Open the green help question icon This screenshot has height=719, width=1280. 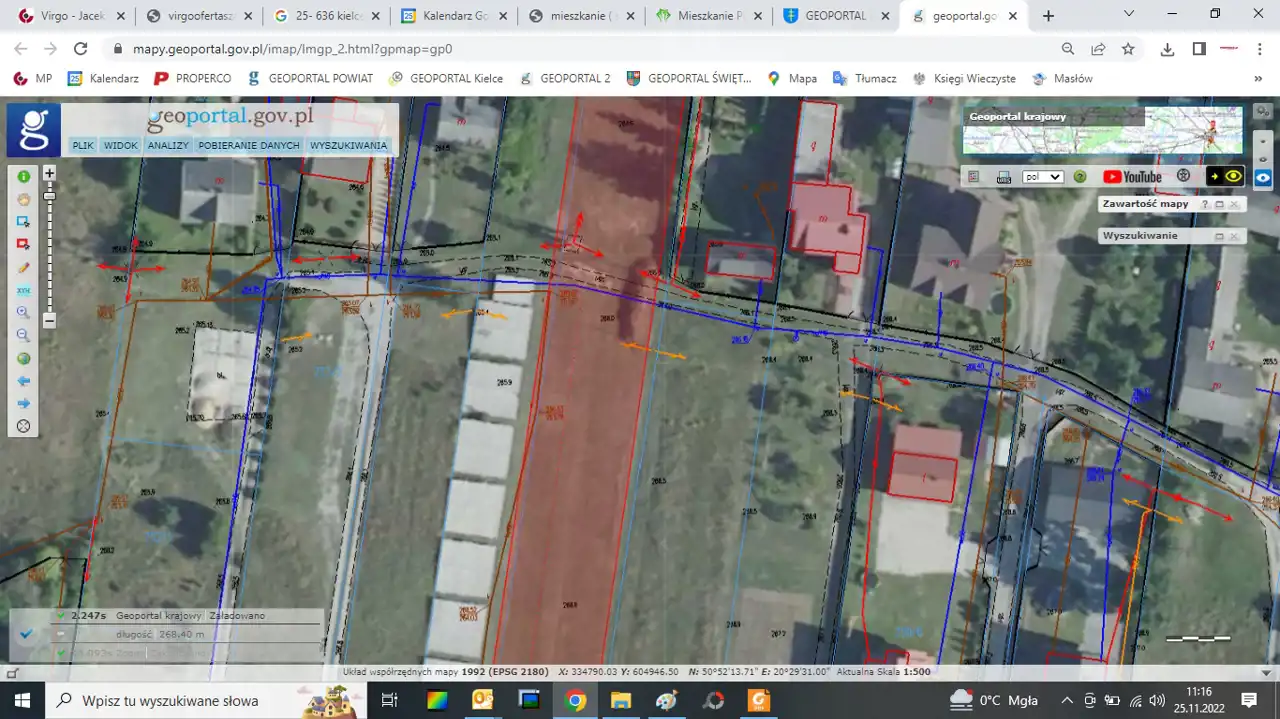1080,177
